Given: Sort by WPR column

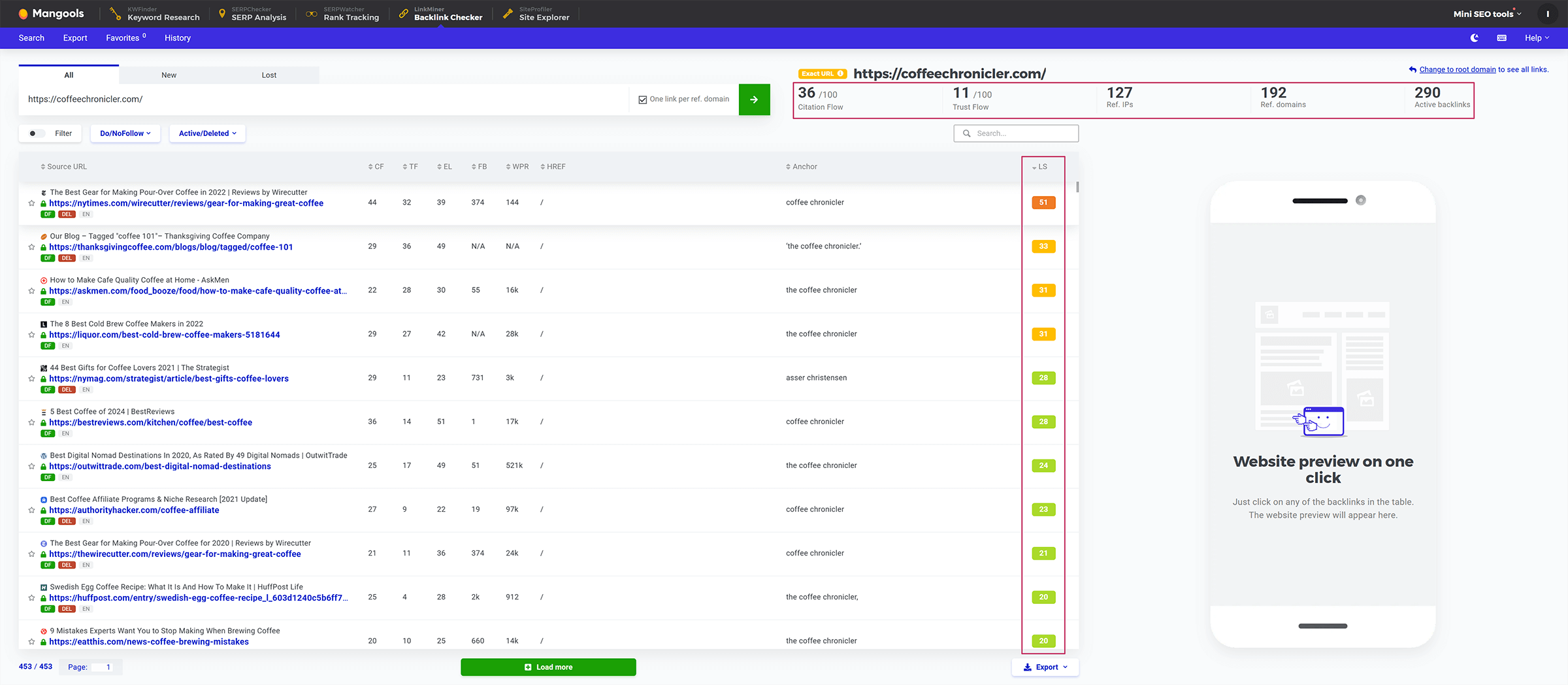Looking at the screenshot, I should coord(517,167).
